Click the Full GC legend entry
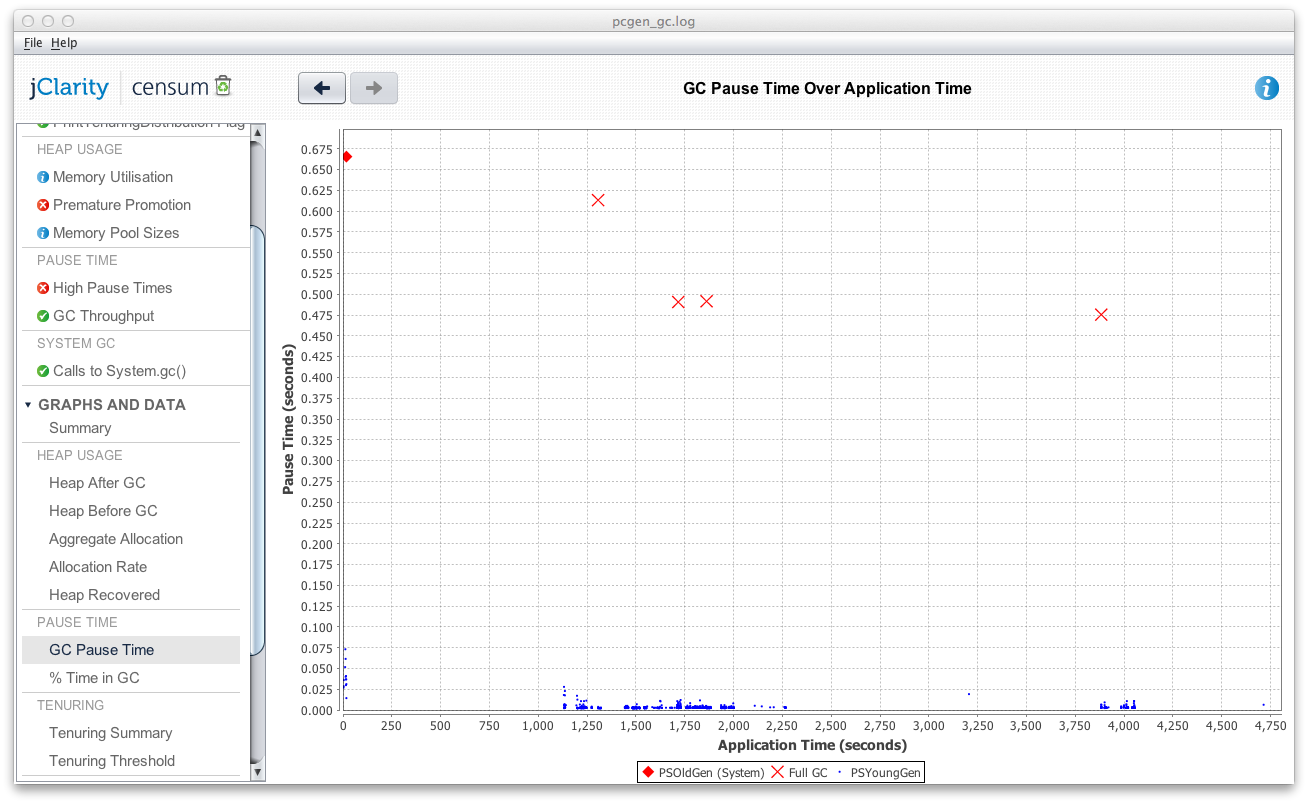Screen dimensions: 1308x804 (x=799, y=773)
